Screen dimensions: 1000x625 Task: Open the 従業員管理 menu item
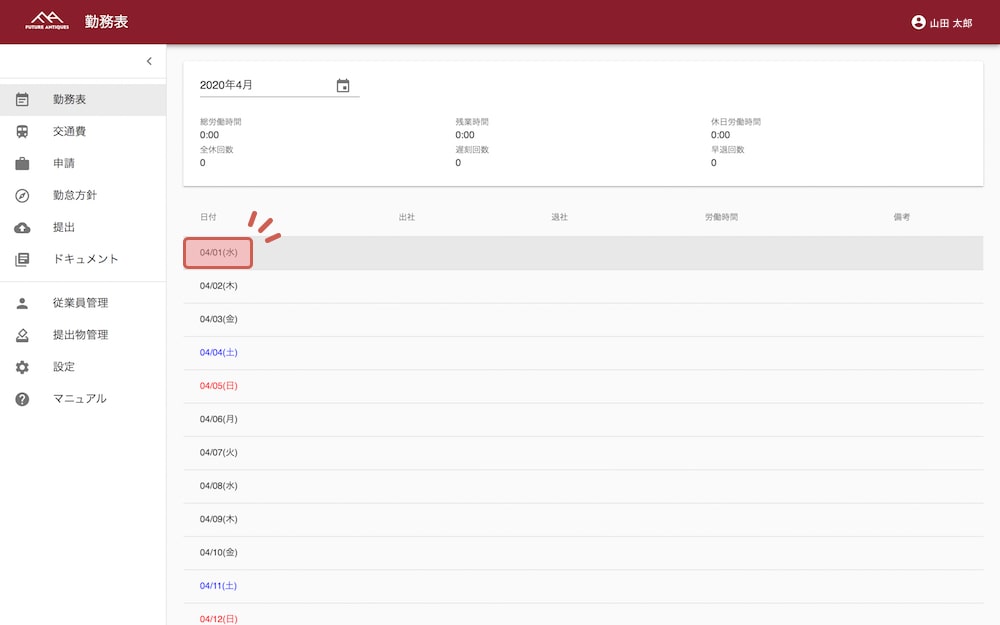(x=80, y=303)
